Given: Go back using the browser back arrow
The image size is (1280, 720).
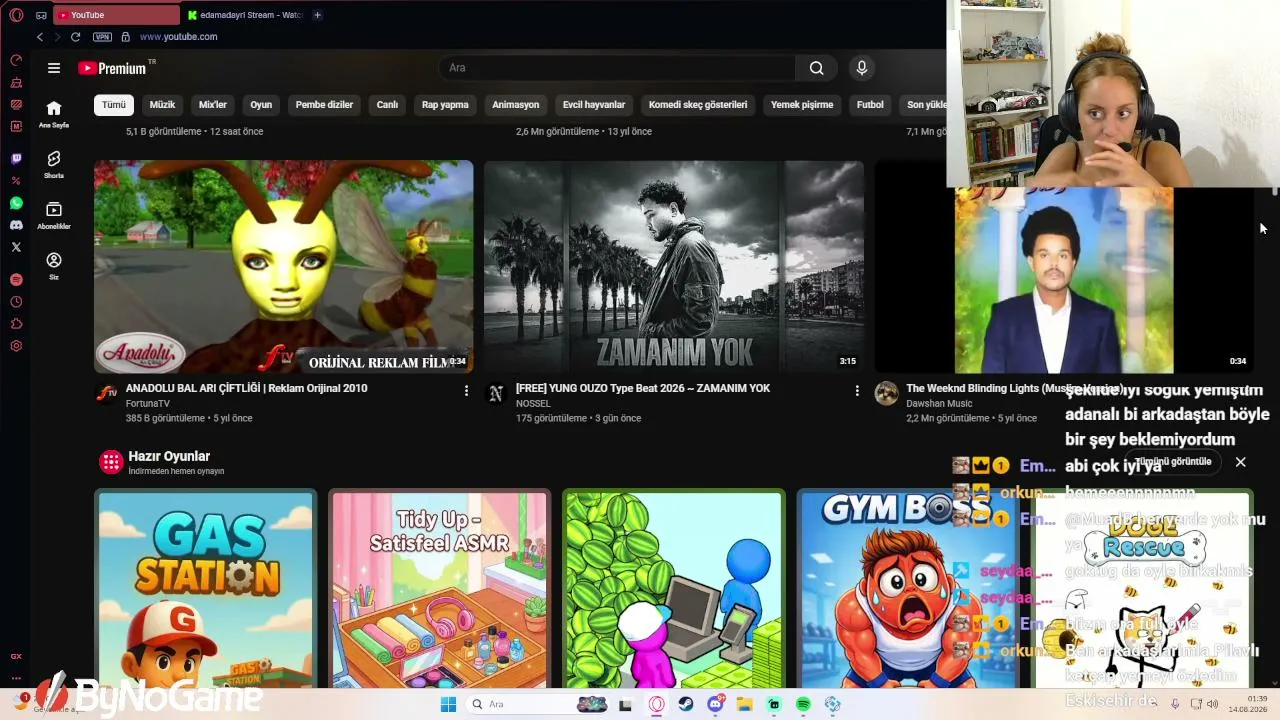Looking at the screenshot, I should click(40, 37).
